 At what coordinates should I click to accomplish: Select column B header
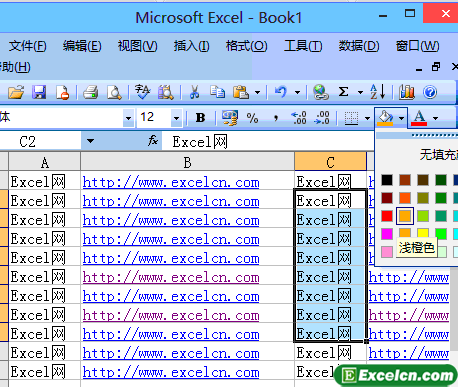187,162
